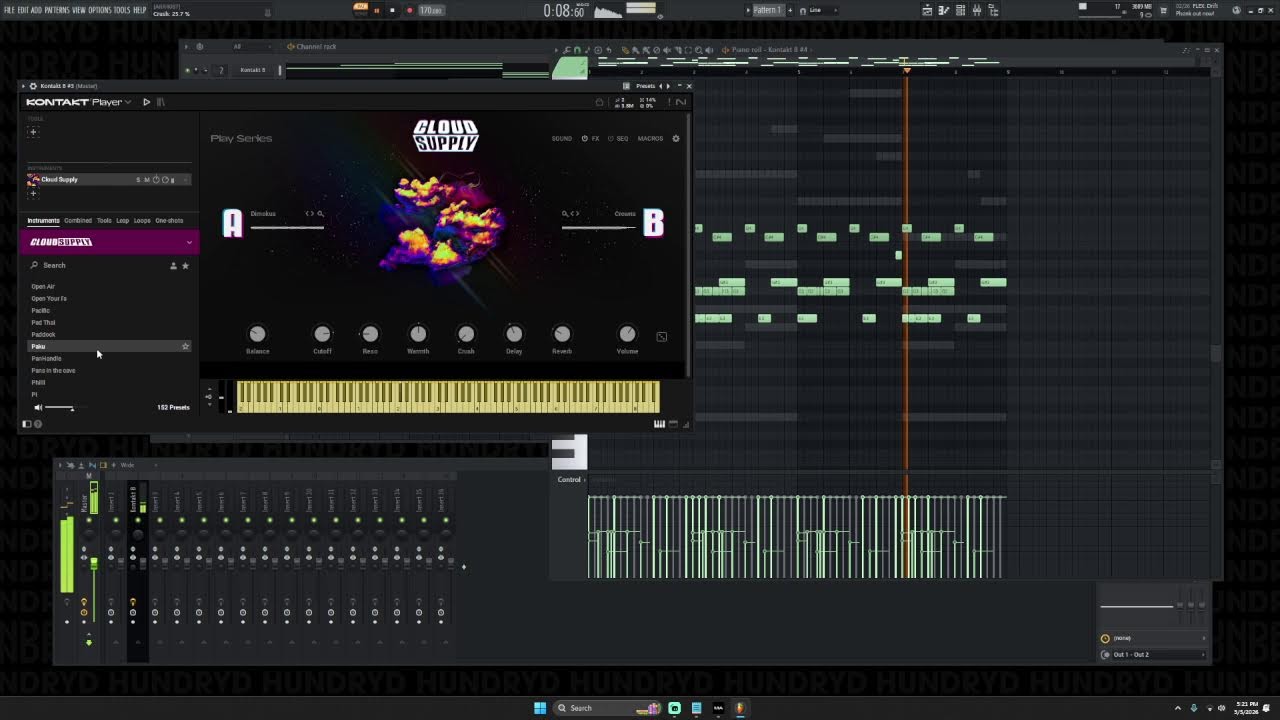This screenshot has height=720, width=1280.
Task: Show user presets with person filter
Action: coord(173,265)
